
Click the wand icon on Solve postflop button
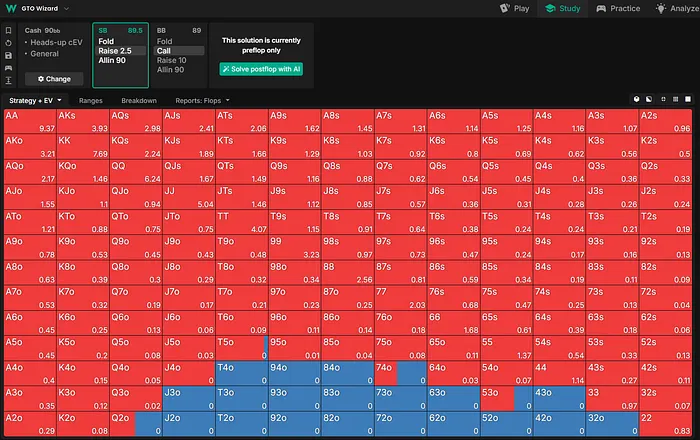(227, 69)
